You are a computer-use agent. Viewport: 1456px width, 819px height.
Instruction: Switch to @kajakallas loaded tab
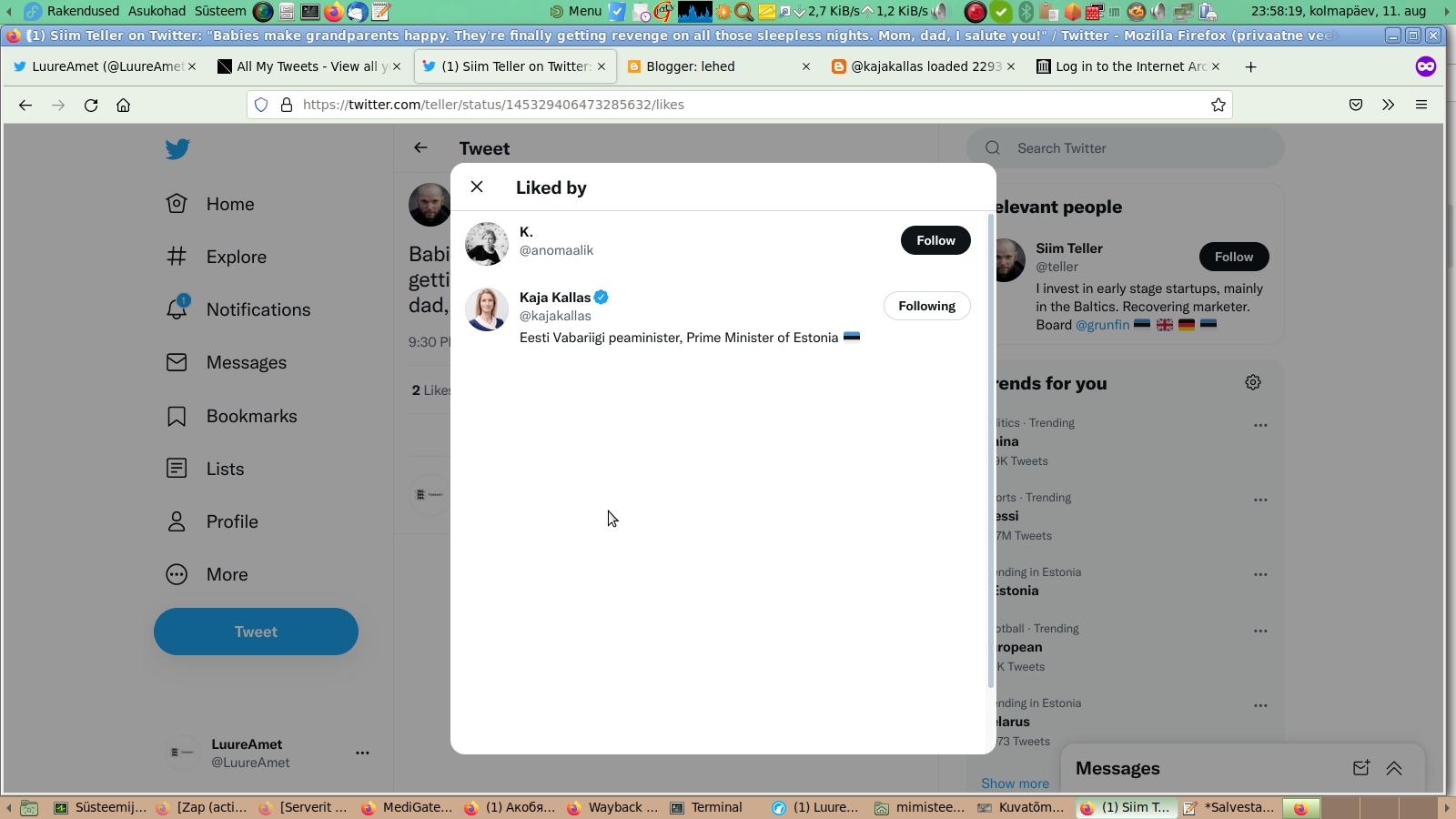pyautogui.click(x=924, y=66)
